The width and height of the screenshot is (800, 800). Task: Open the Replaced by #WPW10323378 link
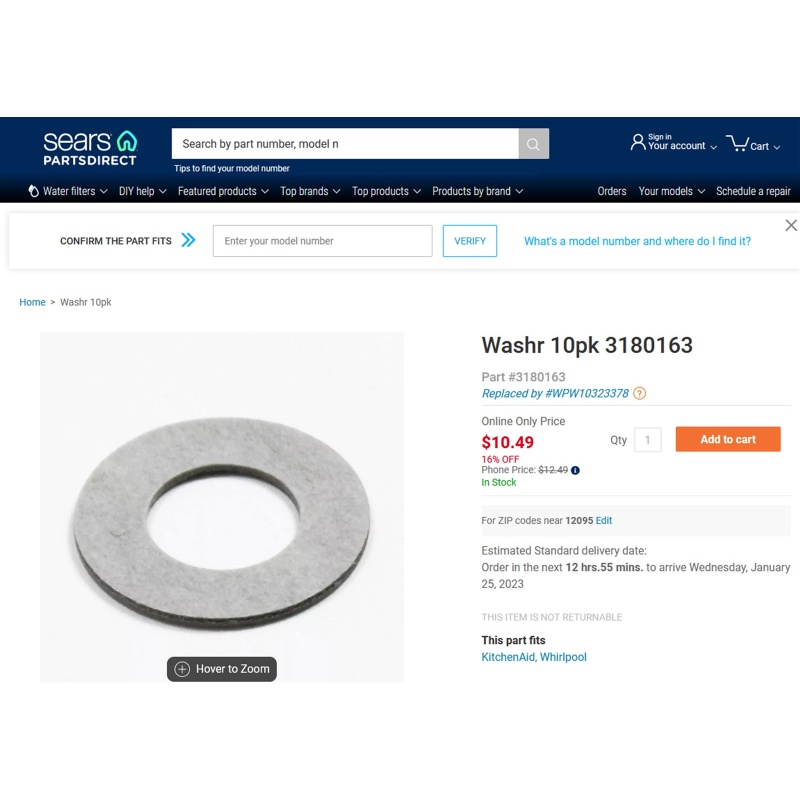[555, 393]
